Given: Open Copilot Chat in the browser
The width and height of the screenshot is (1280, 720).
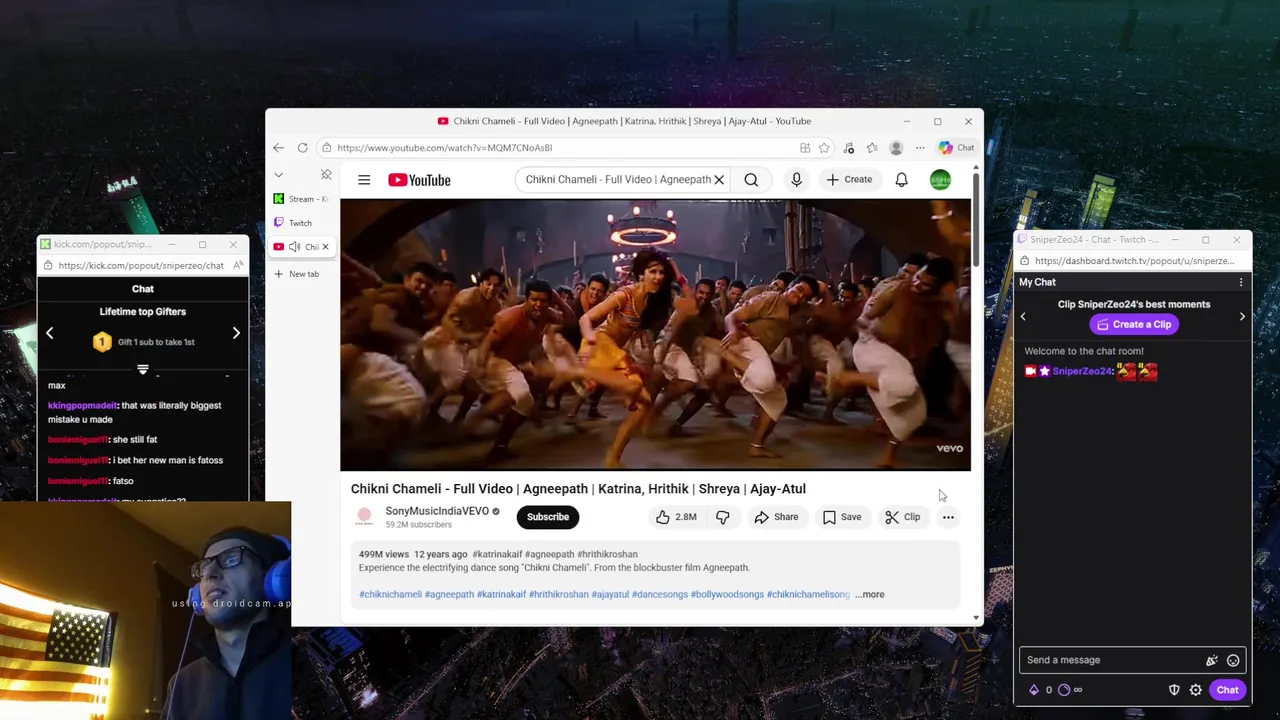Looking at the screenshot, I should point(956,148).
